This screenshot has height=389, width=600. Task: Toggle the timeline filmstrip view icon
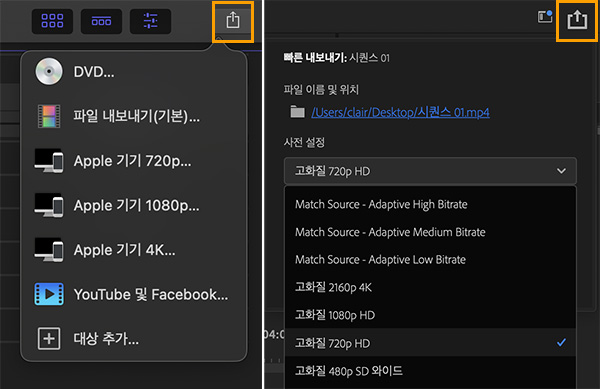(101, 21)
